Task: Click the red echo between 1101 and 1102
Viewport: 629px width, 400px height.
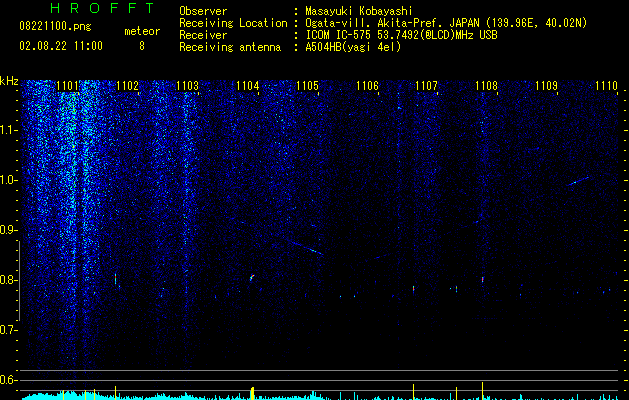Action: click(x=116, y=278)
